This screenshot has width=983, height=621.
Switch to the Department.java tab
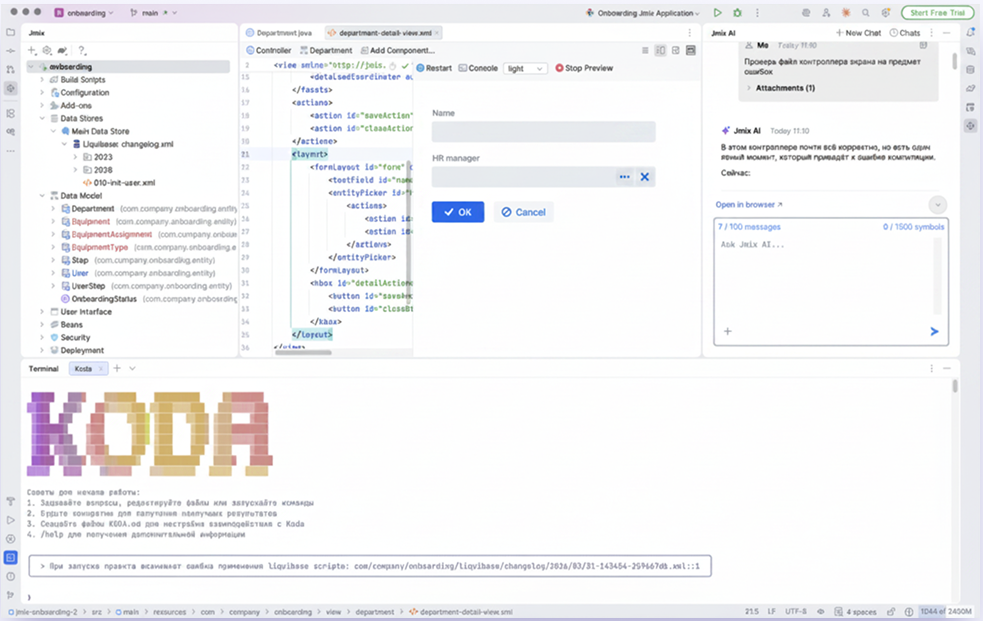(279, 33)
